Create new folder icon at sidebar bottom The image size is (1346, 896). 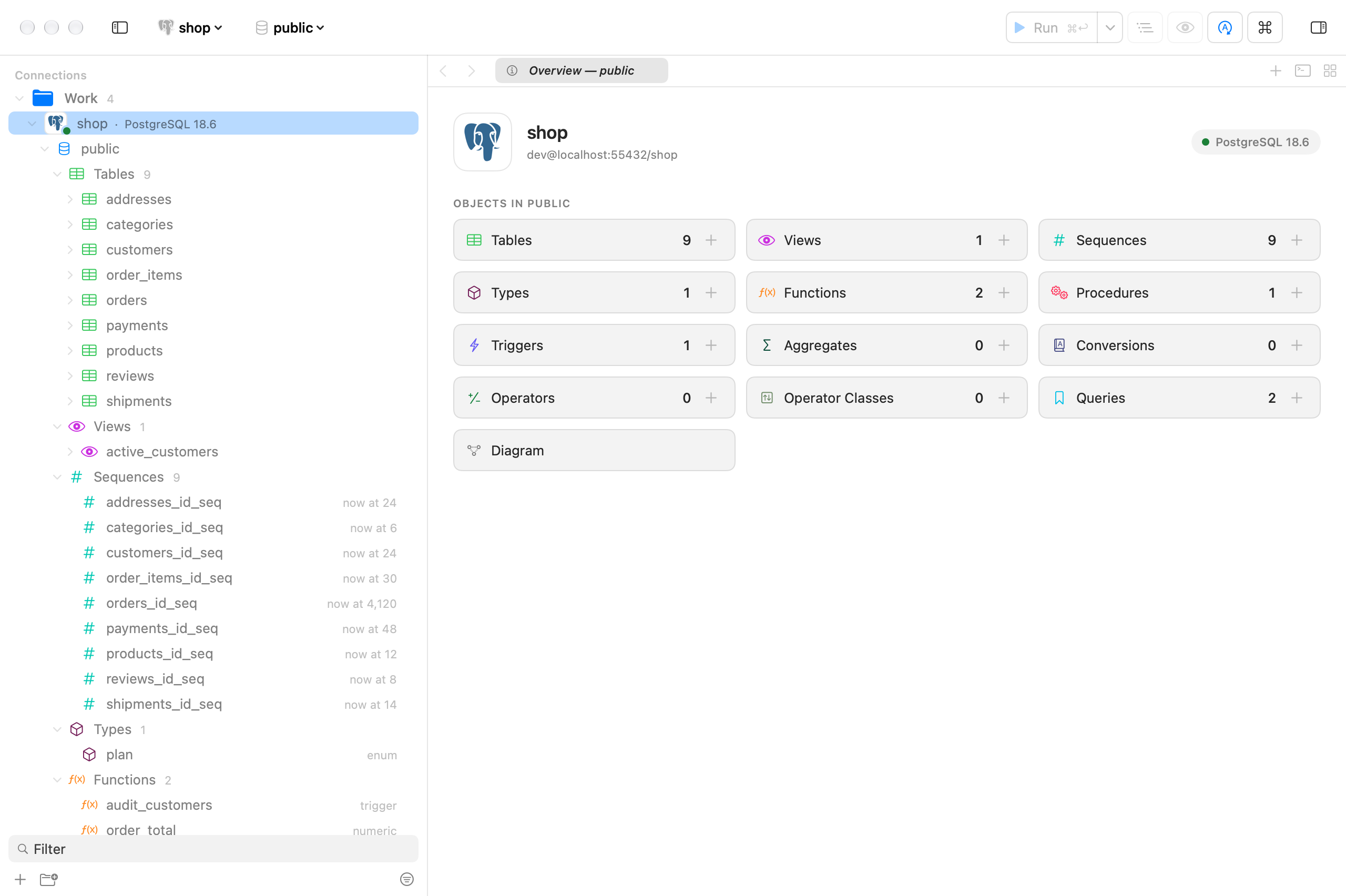(x=48, y=879)
